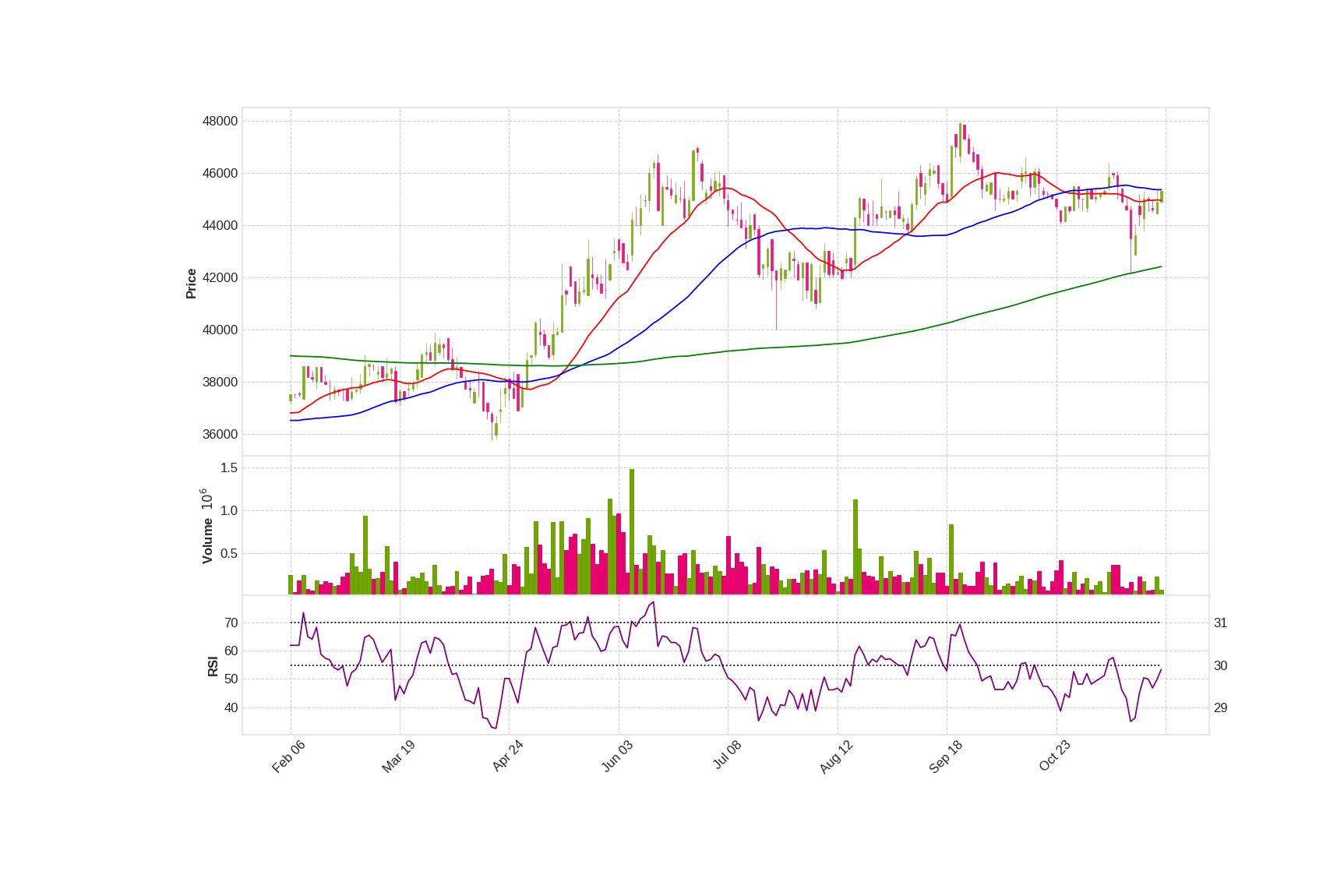Click the Jun 03 date label
Screen dimensions: 1344x896
[x=617, y=757]
